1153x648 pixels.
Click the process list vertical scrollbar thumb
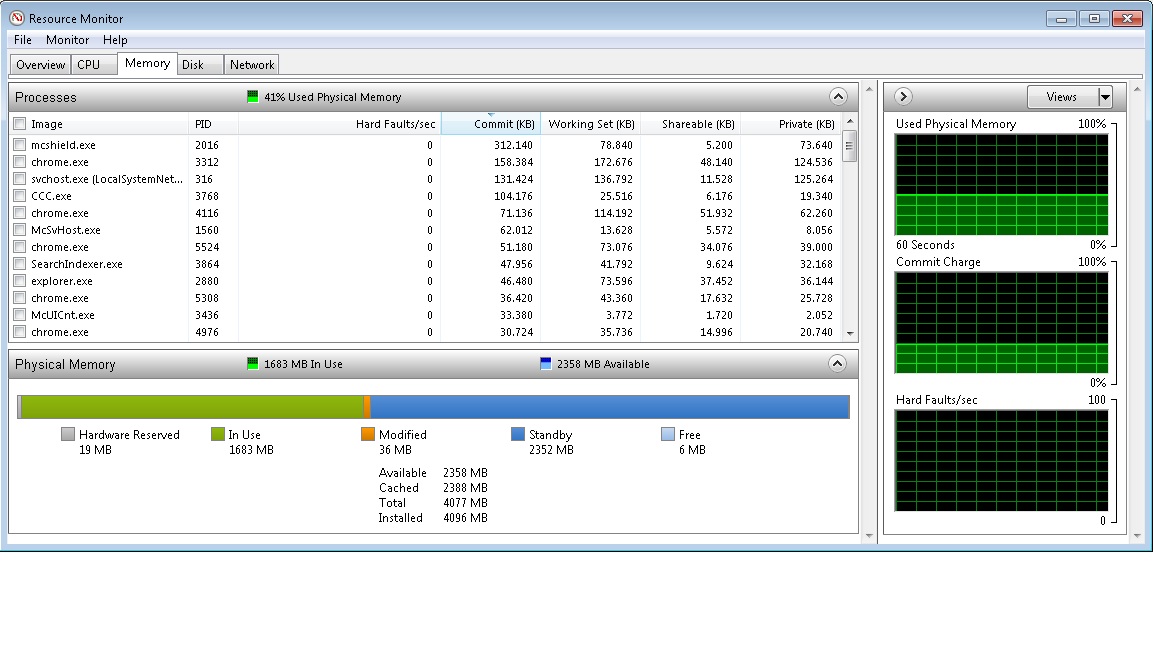coord(850,146)
